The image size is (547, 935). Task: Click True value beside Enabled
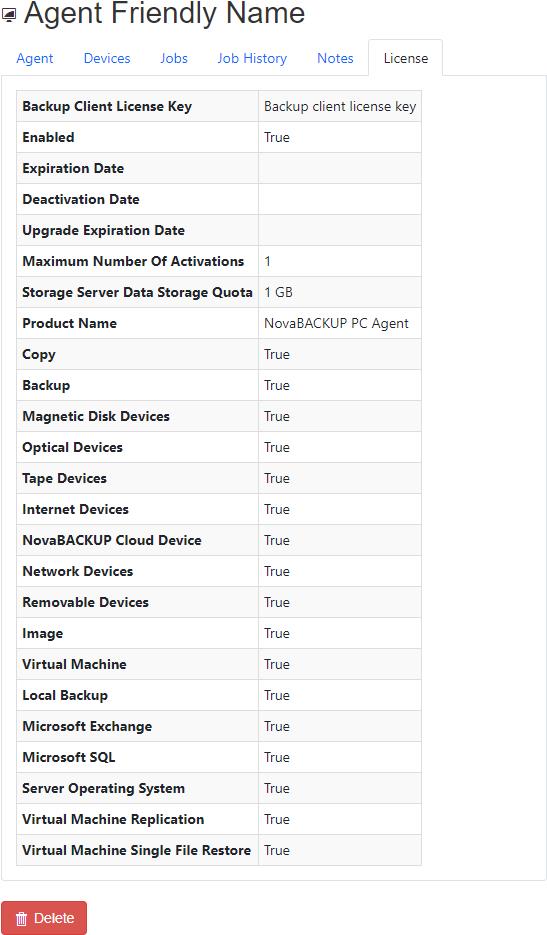[x=277, y=137]
